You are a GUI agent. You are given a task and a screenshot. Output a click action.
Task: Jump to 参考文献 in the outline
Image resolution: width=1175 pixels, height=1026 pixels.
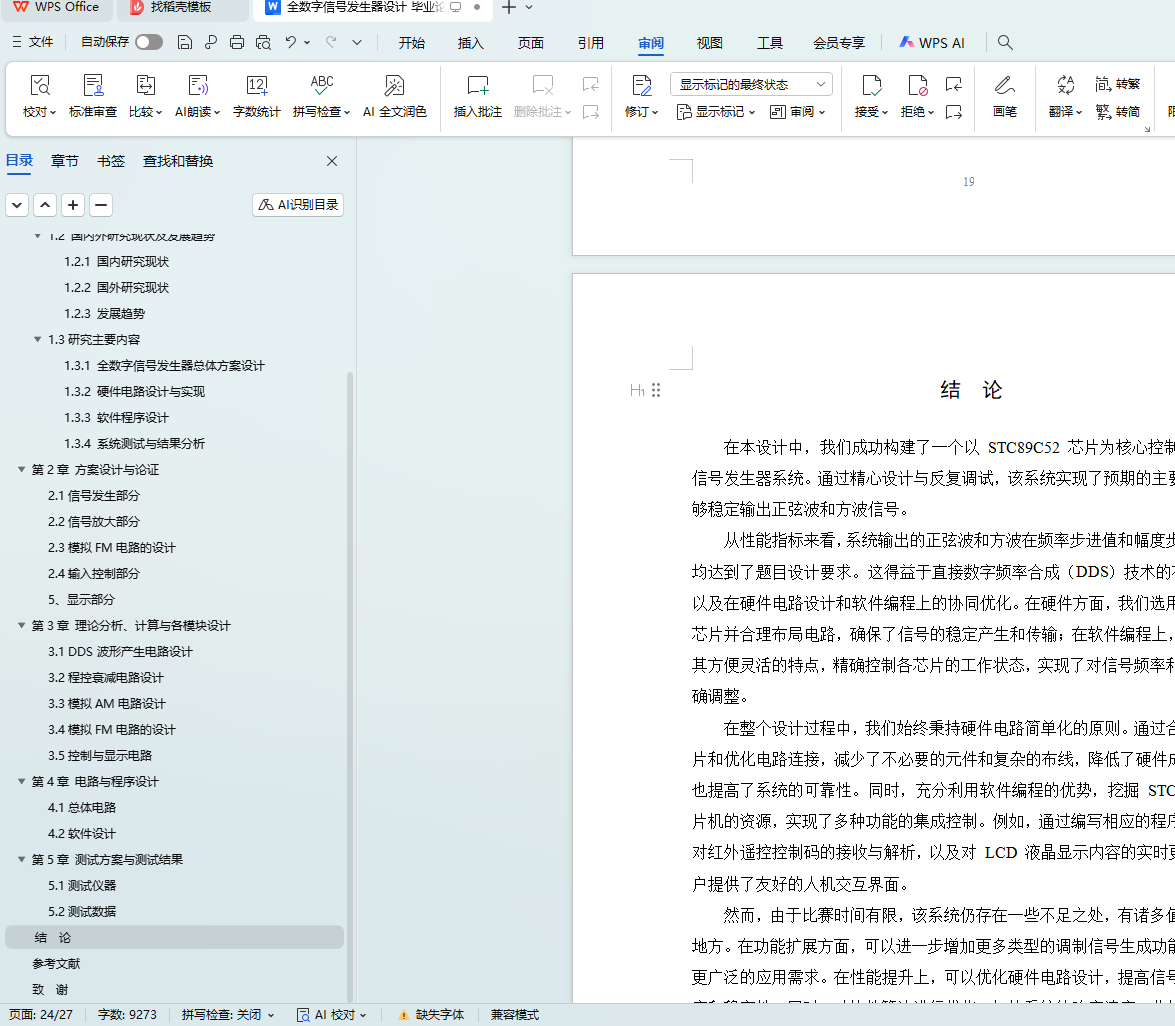[56, 964]
